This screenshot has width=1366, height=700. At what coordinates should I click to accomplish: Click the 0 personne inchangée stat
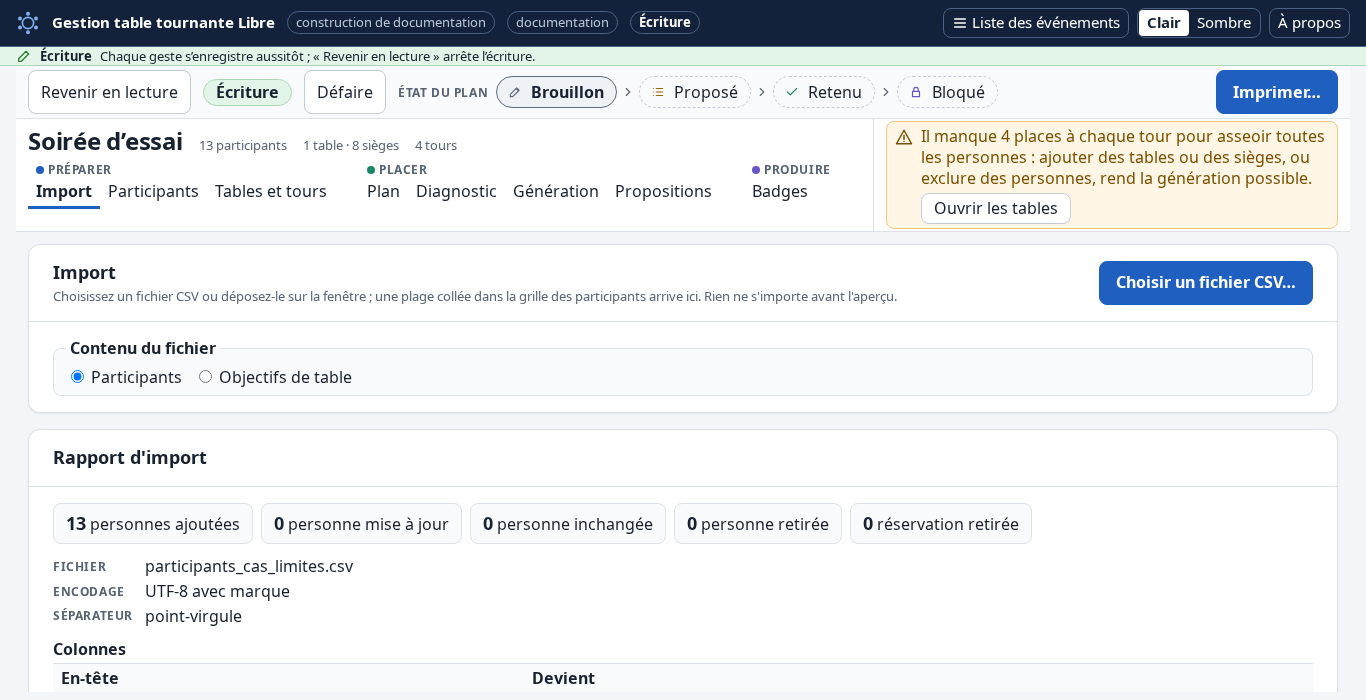pos(568,524)
